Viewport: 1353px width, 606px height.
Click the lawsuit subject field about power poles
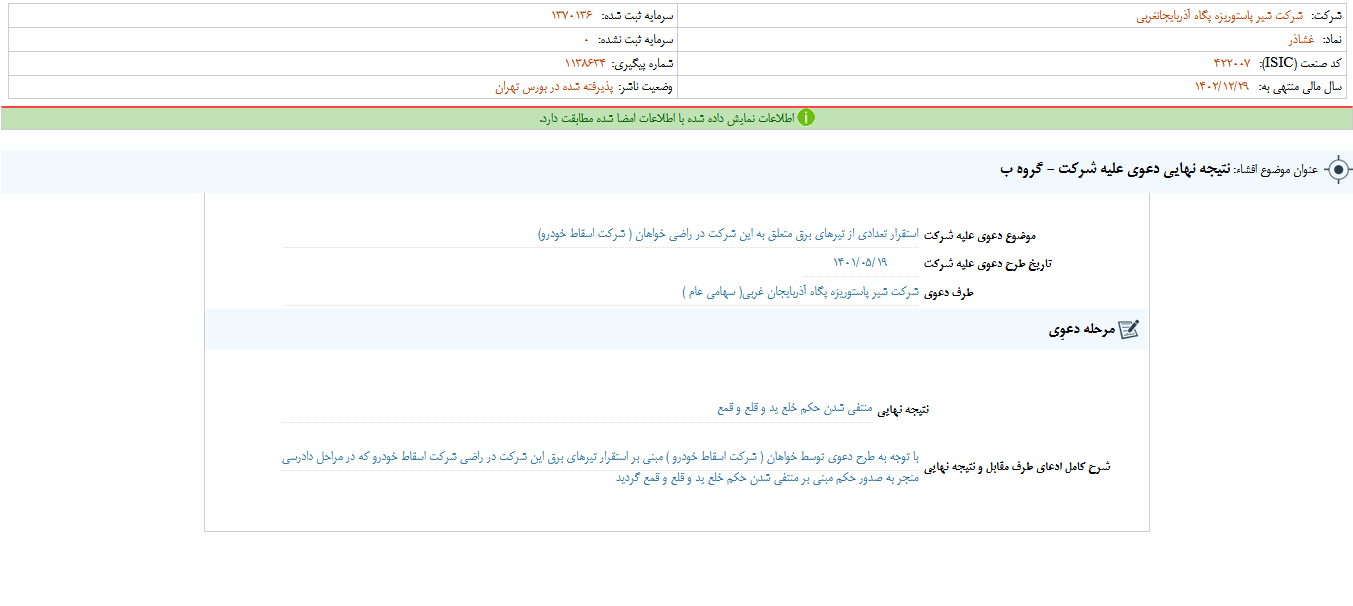(x=728, y=234)
